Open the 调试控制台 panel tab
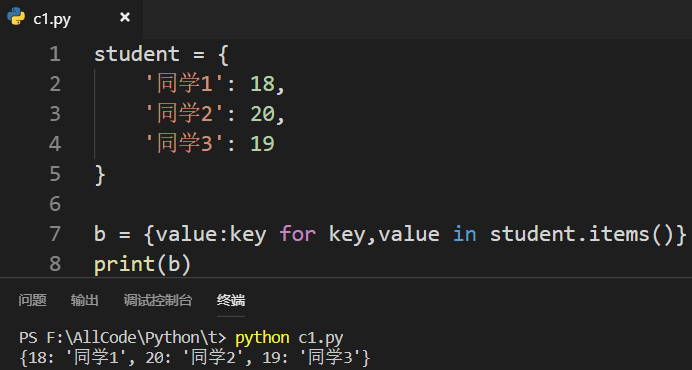 click(x=158, y=300)
